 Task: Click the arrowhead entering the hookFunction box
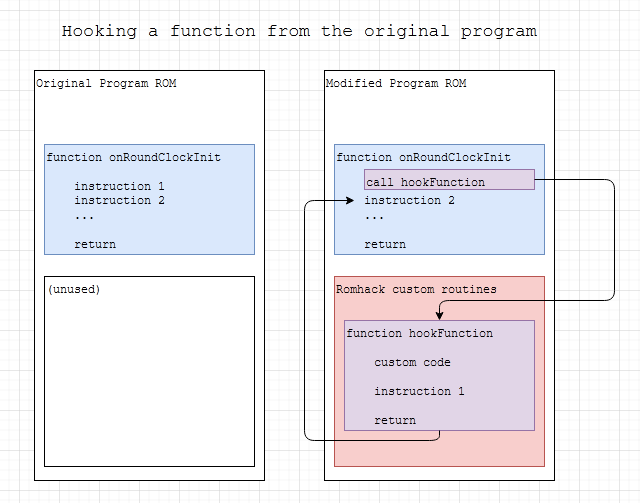(x=440, y=315)
